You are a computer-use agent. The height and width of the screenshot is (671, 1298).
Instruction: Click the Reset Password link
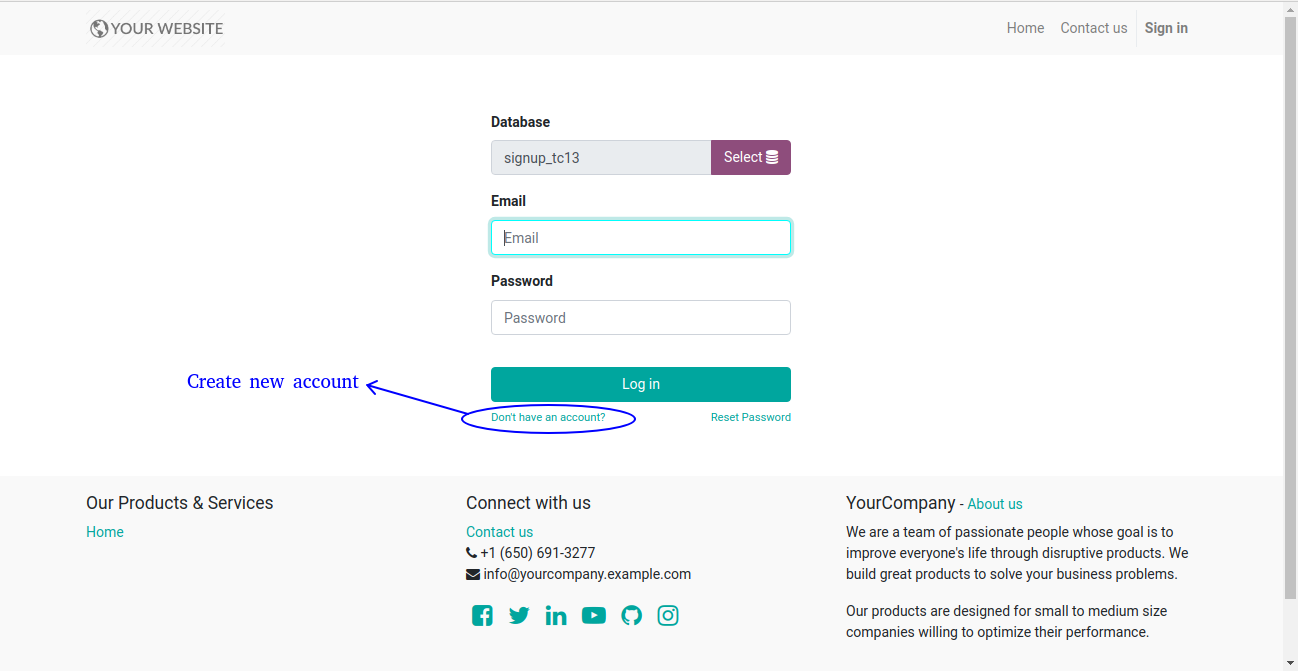click(751, 418)
